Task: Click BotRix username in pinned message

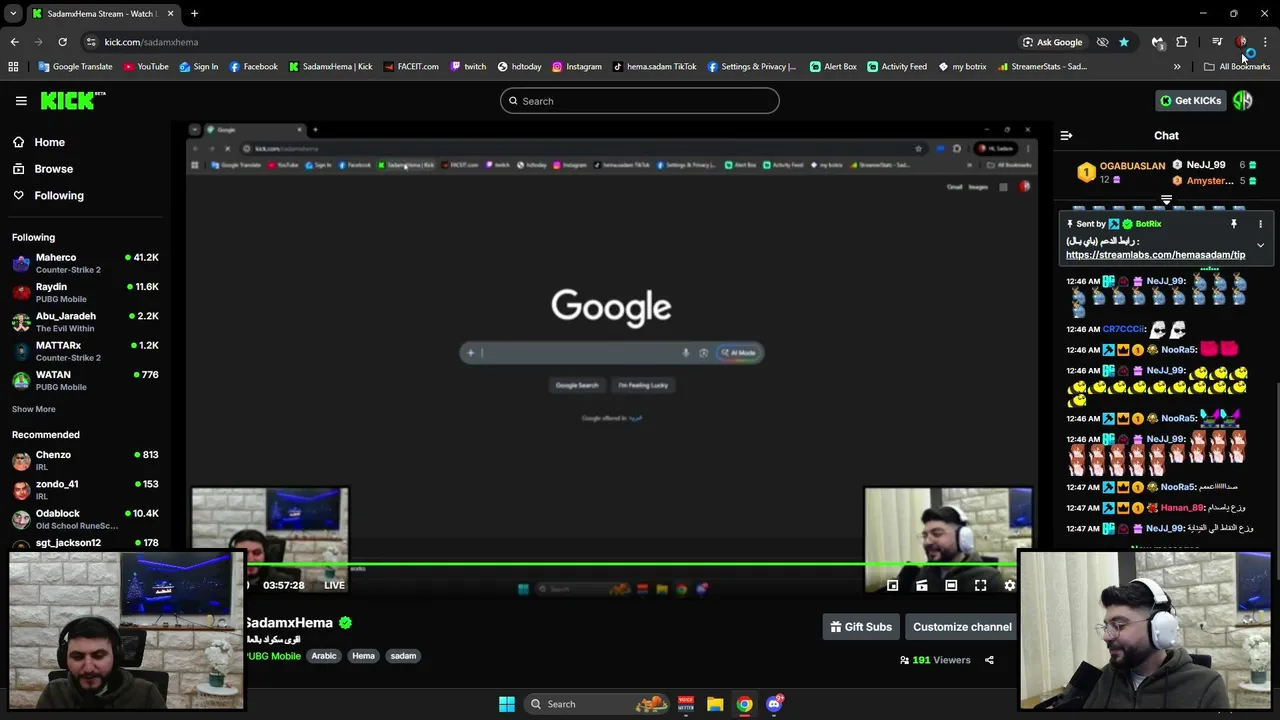Action: 1148,224
